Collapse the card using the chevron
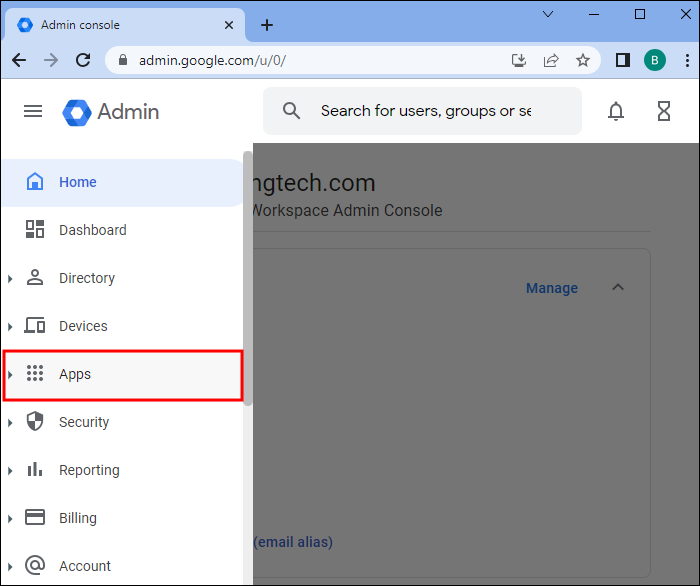This screenshot has height=586, width=700. pyautogui.click(x=618, y=288)
